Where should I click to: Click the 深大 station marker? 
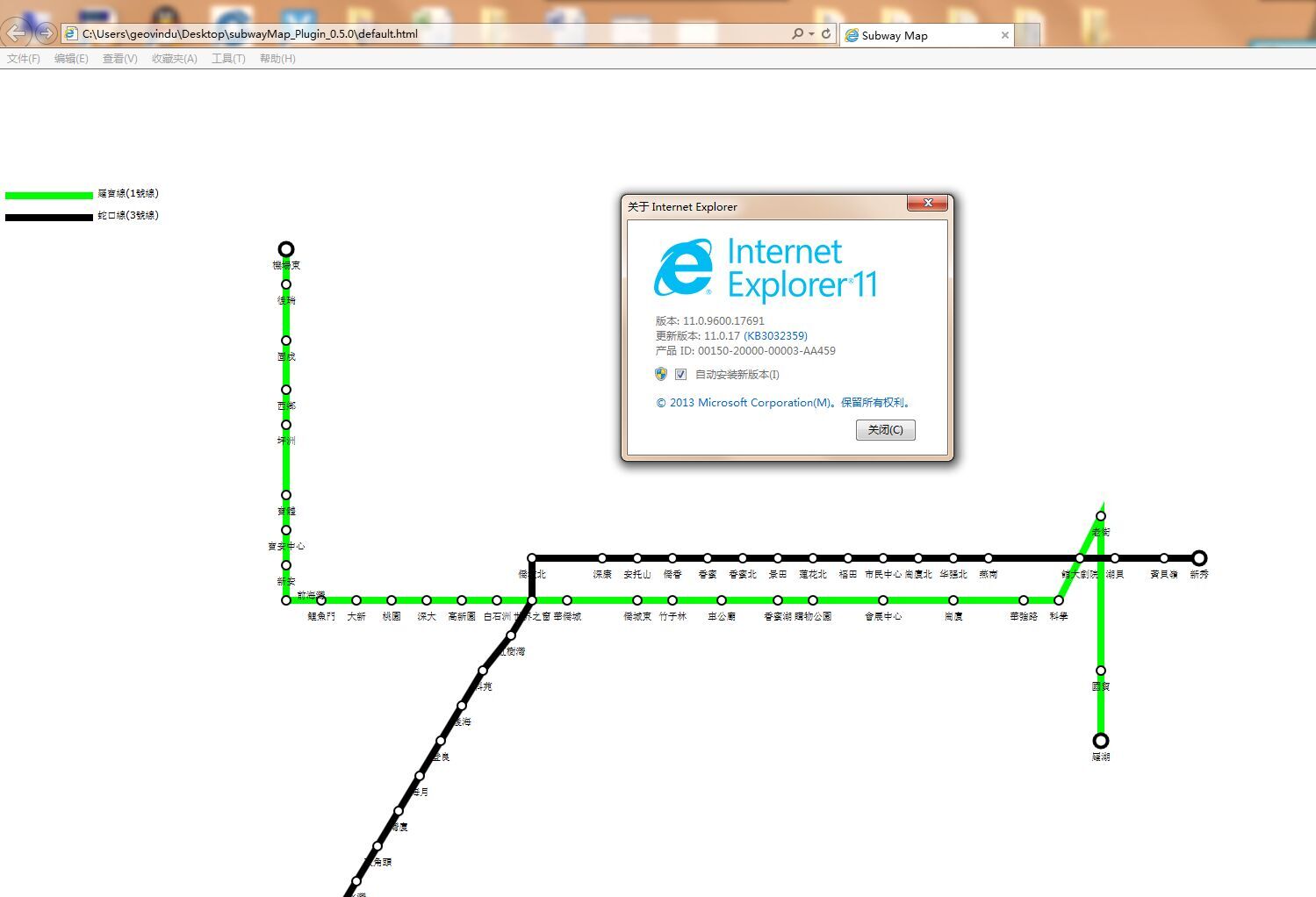[427, 600]
